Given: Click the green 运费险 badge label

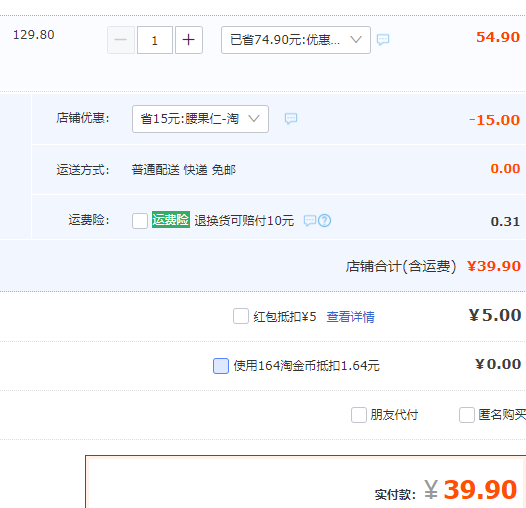Looking at the screenshot, I should click(171, 220).
